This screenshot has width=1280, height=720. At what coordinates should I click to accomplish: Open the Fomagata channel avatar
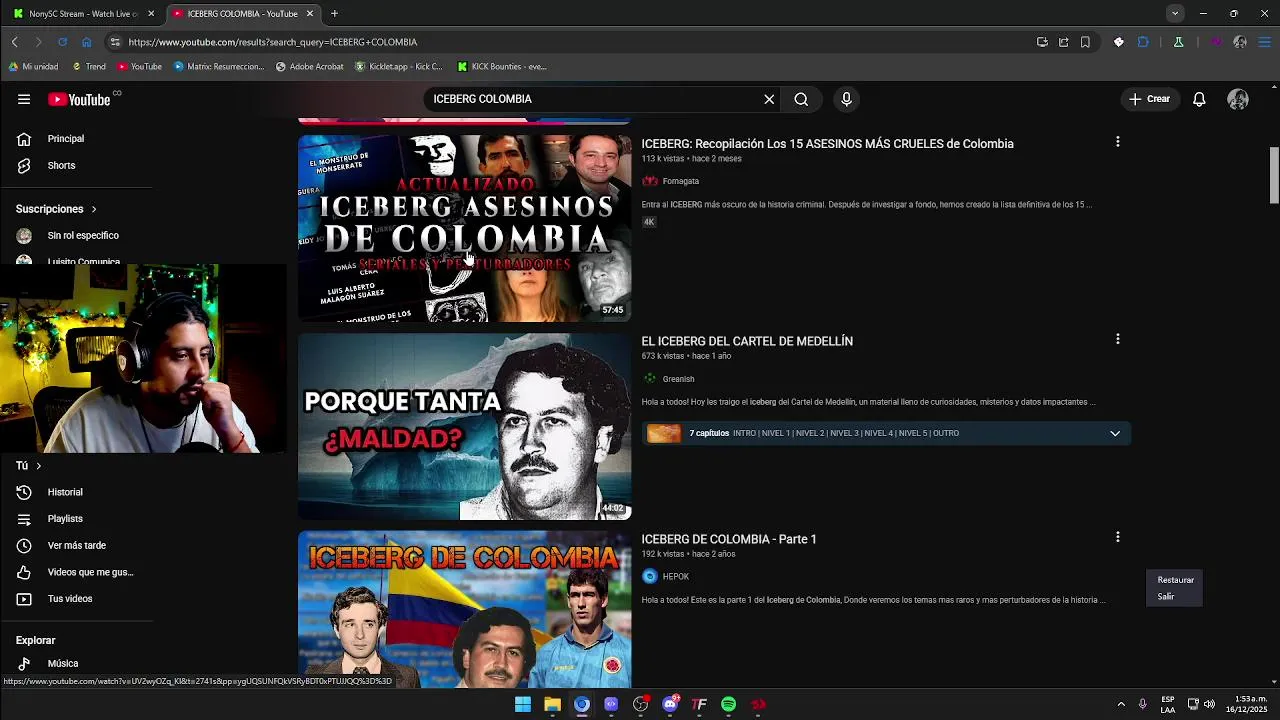click(650, 181)
